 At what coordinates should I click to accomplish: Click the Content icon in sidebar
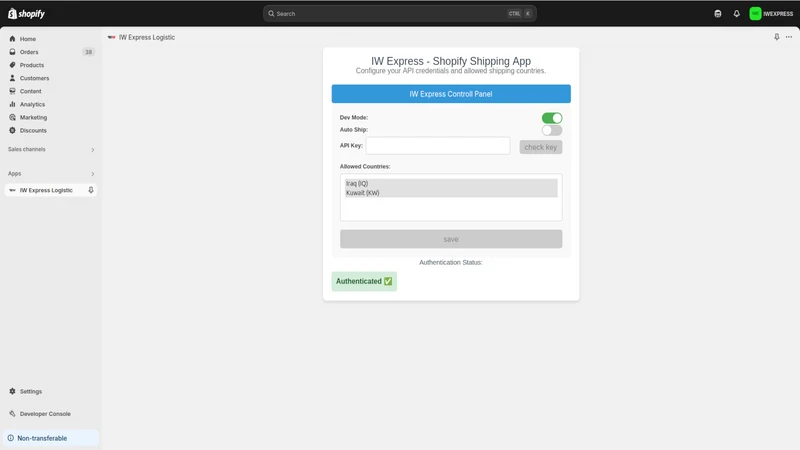pos(12,91)
